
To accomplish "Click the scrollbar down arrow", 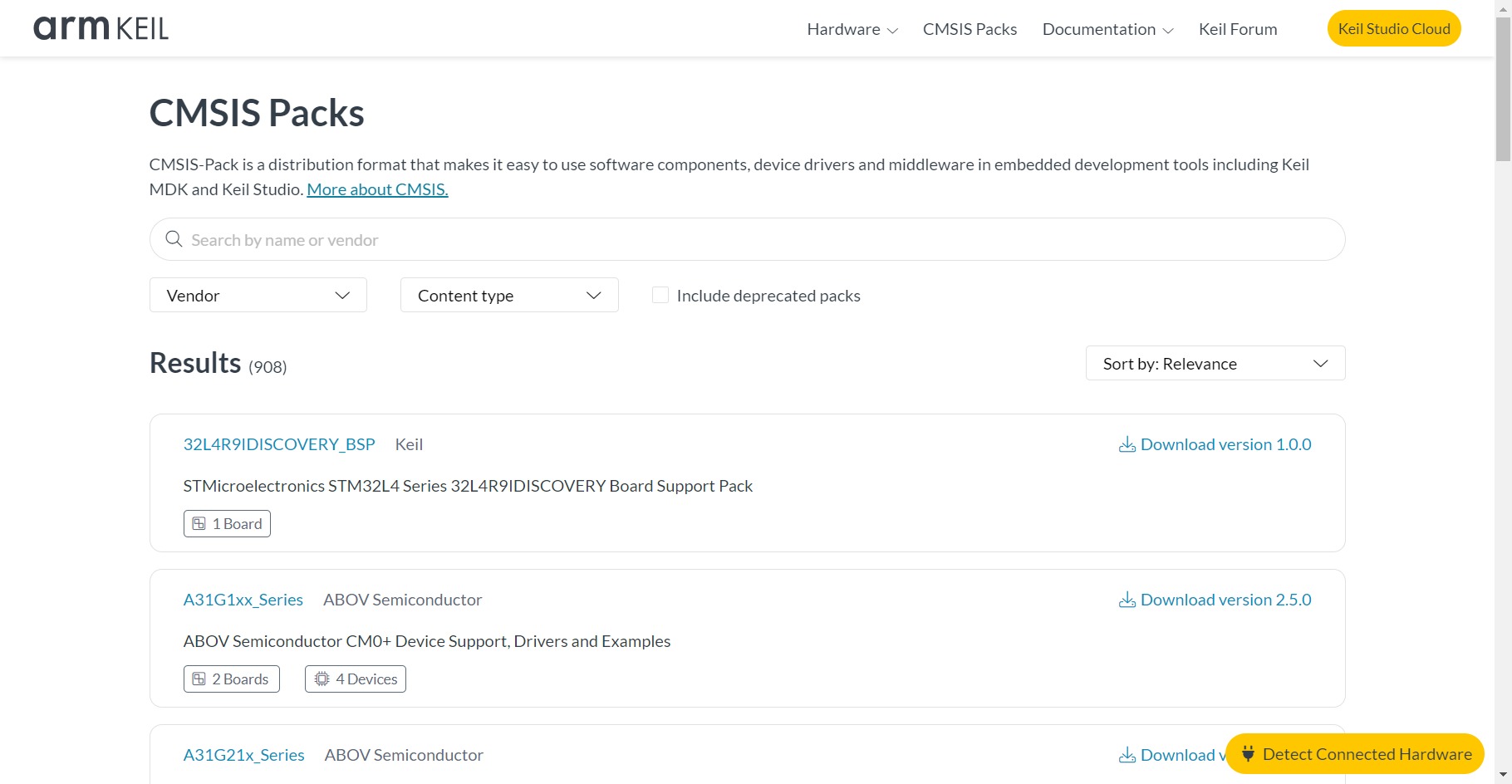I will click(1503, 776).
